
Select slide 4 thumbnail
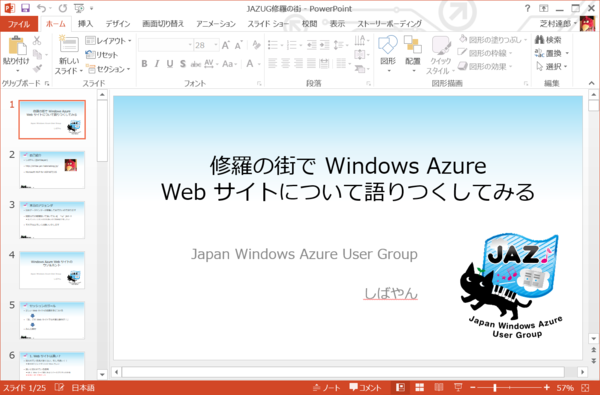[x=52, y=270]
